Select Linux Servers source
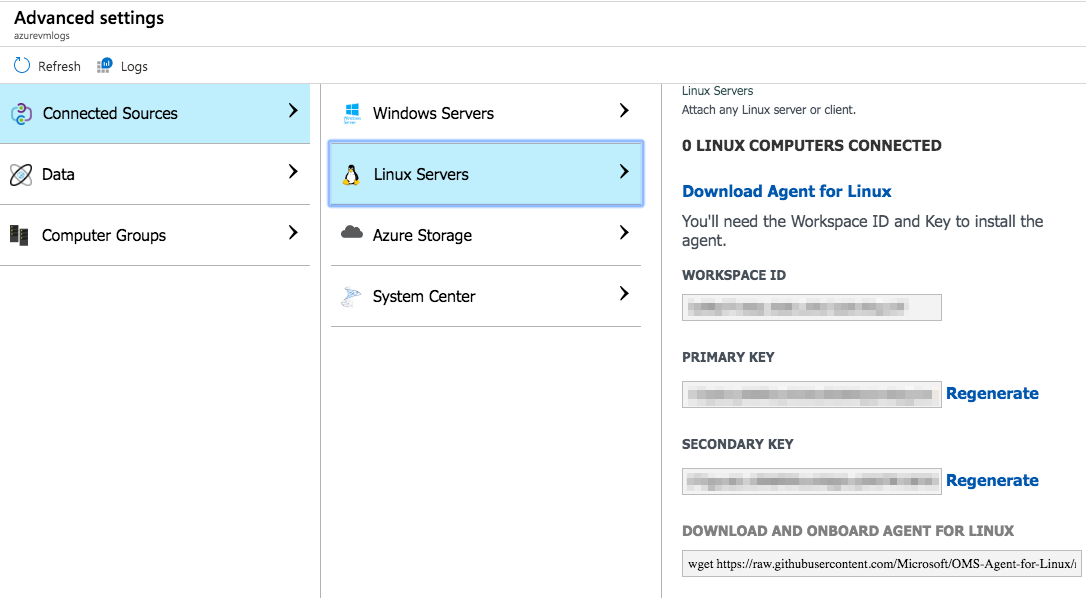The image size is (1086, 598). 486,174
